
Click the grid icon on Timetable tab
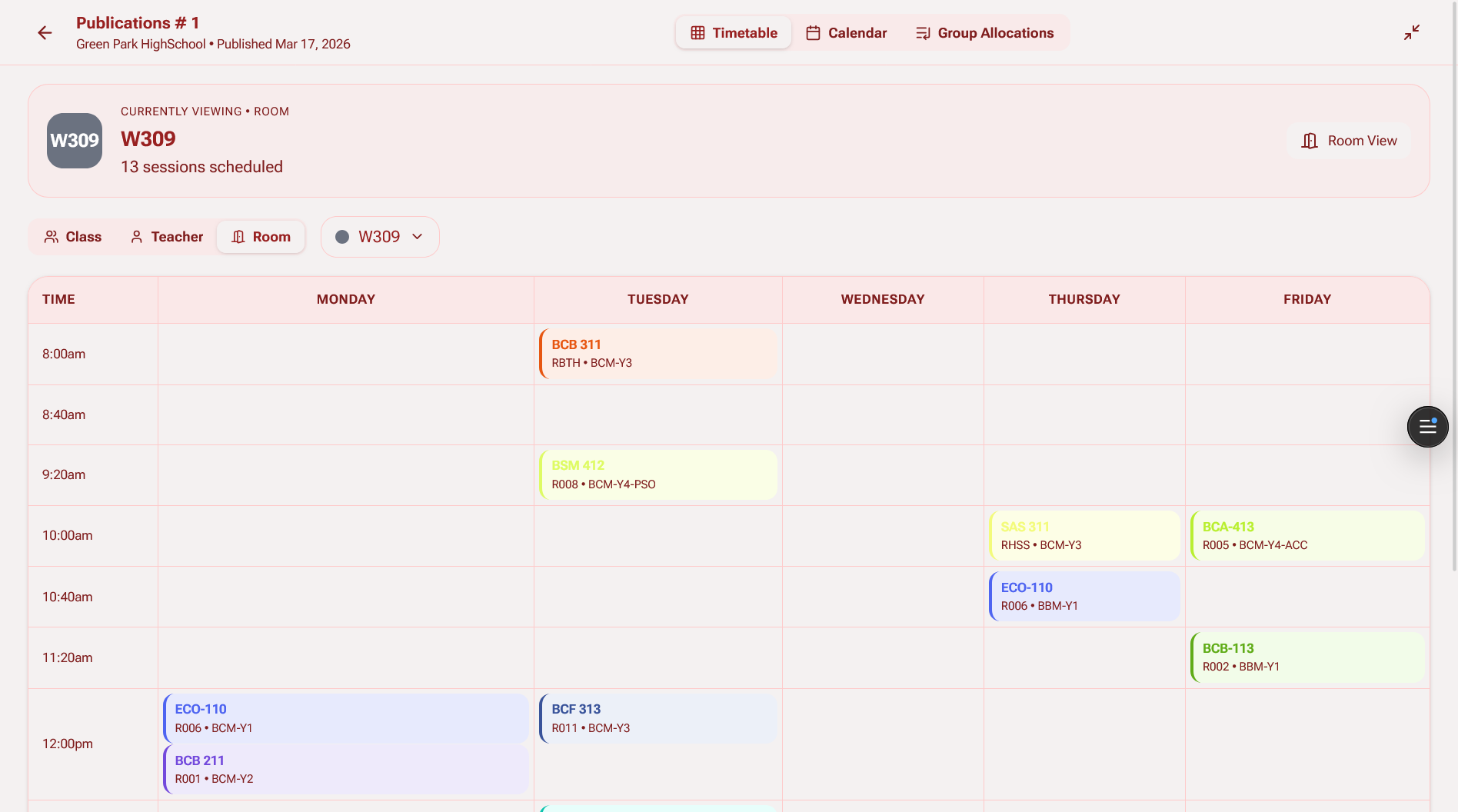(x=697, y=33)
